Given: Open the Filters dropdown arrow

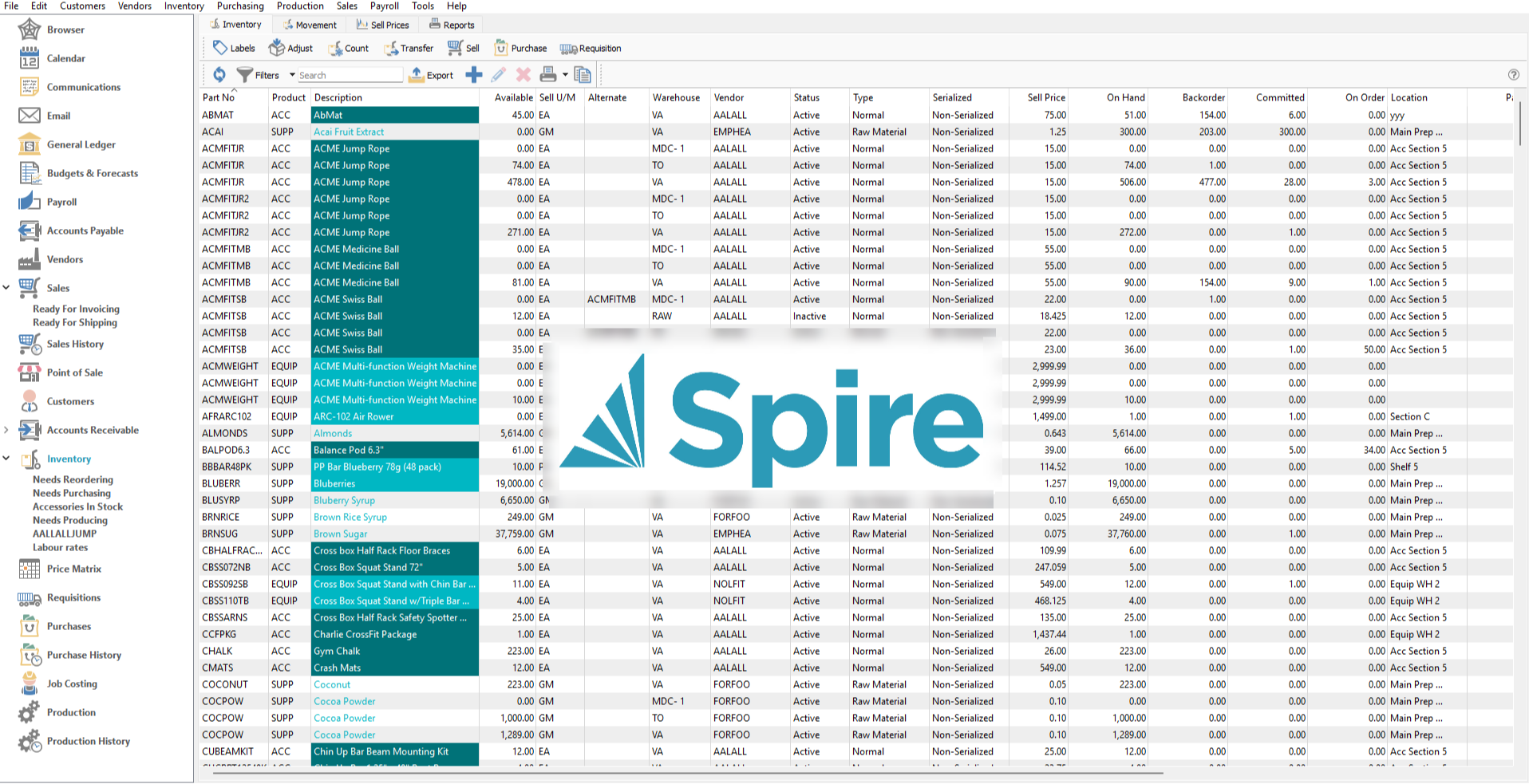Looking at the screenshot, I should [292, 75].
